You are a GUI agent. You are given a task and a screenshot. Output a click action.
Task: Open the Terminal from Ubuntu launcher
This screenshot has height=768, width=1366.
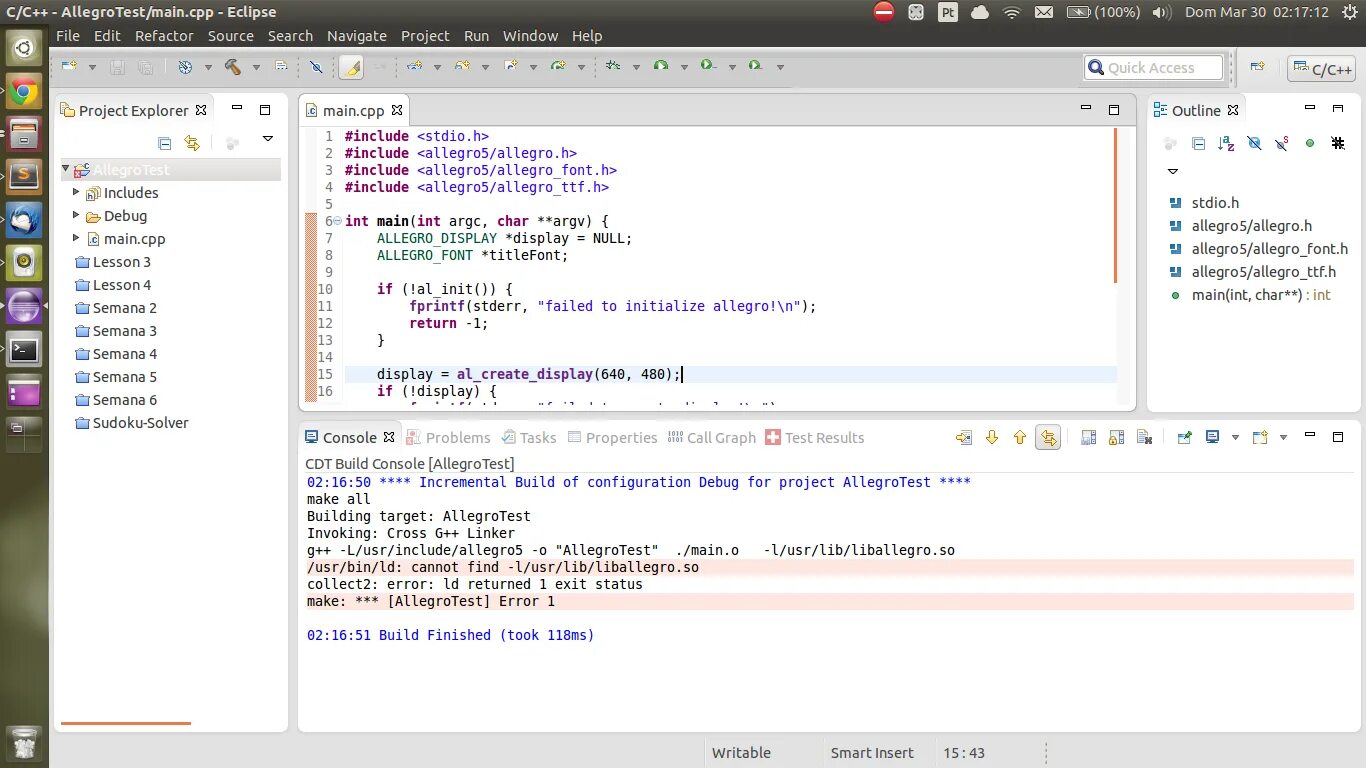point(24,350)
